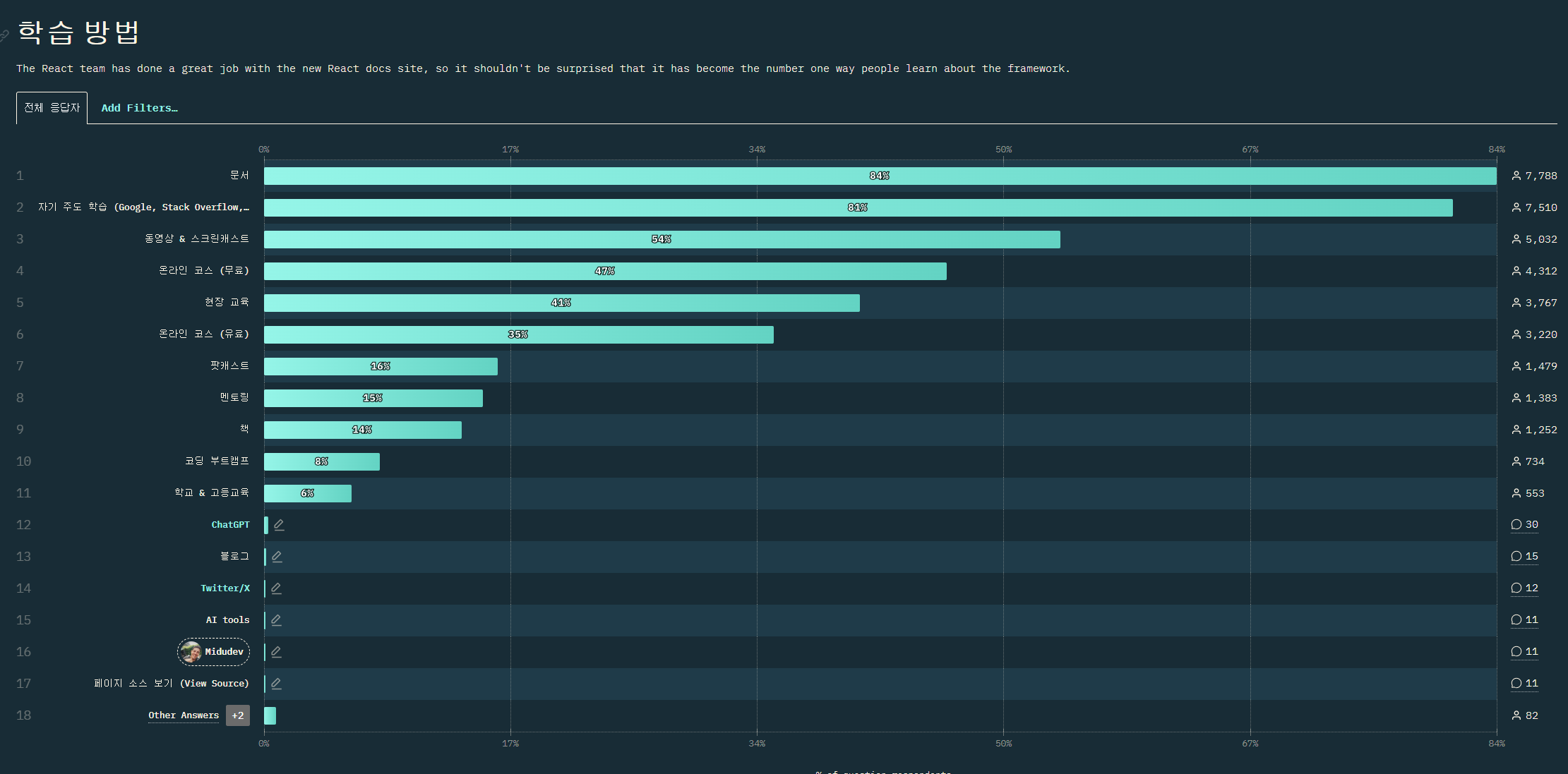Select the 전체 응답자 tab
1568x774 pixels.
point(52,108)
